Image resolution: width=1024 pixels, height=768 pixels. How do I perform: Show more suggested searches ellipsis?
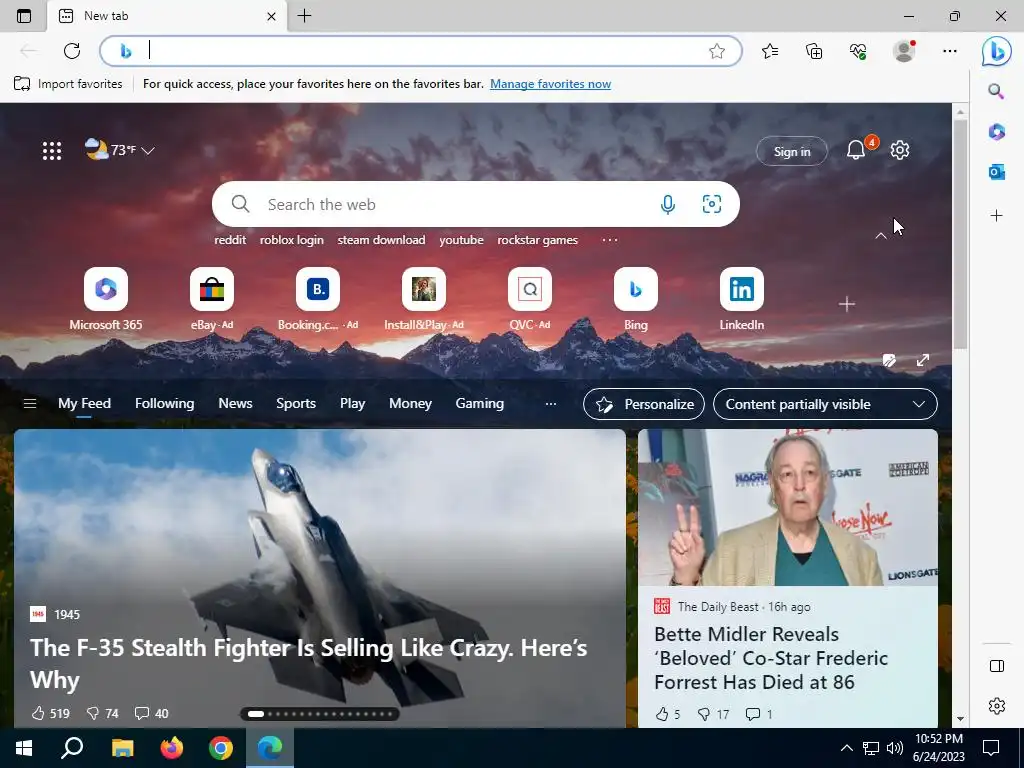click(x=609, y=240)
